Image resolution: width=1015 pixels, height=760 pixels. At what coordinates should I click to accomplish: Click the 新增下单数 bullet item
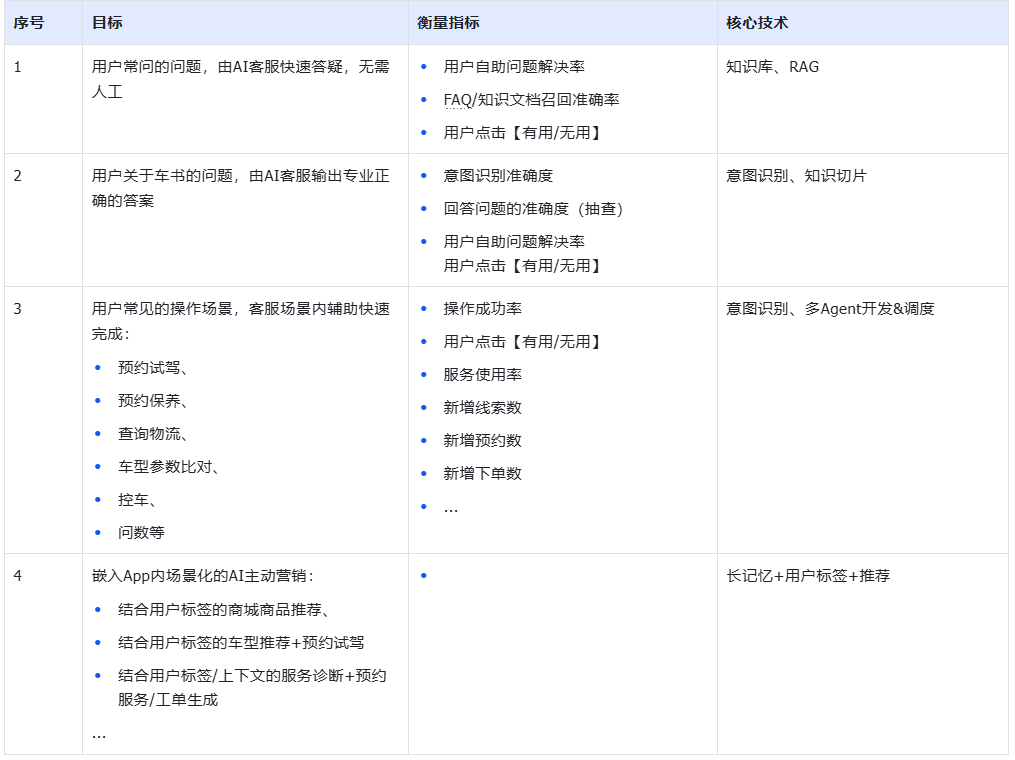click(482, 474)
